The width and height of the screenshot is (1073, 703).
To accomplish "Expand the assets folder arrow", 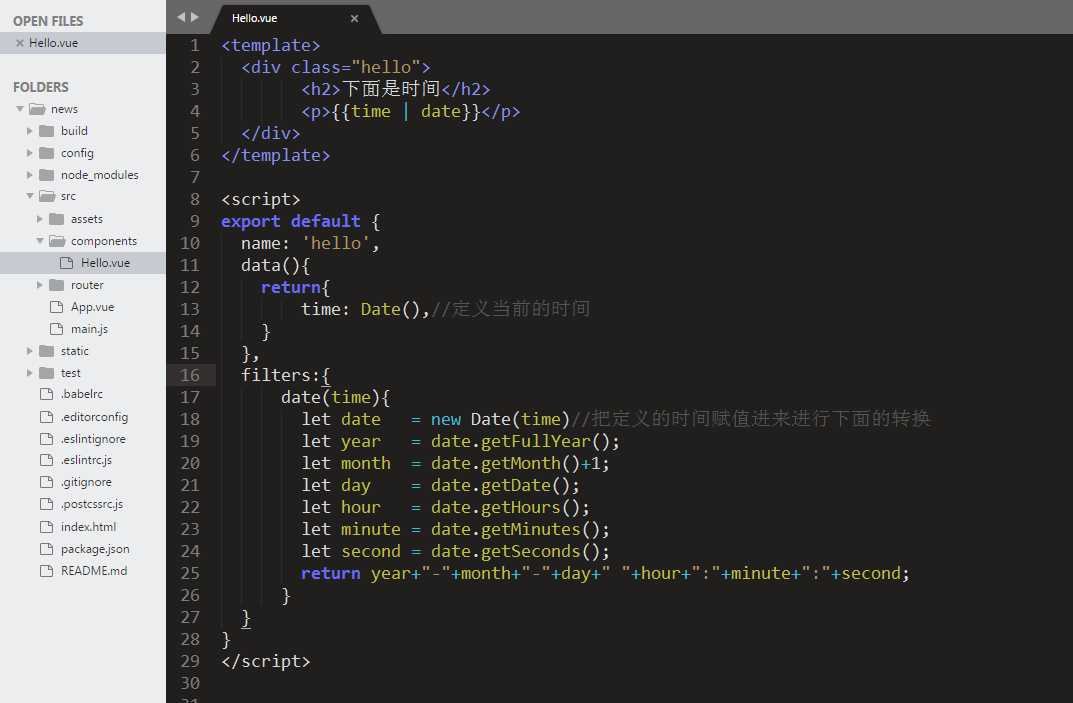I will pyautogui.click(x=40, y=219).
